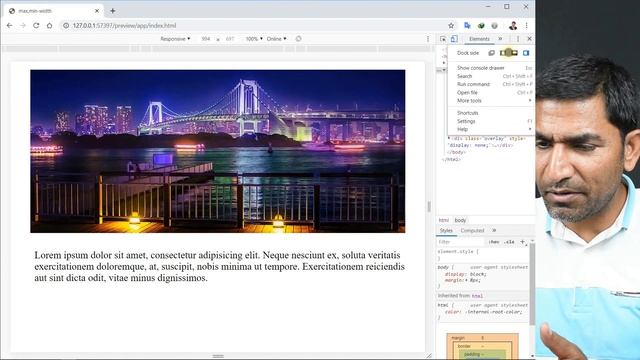Edit the viewport height field
Screen dimensions: 640x360
230,39
